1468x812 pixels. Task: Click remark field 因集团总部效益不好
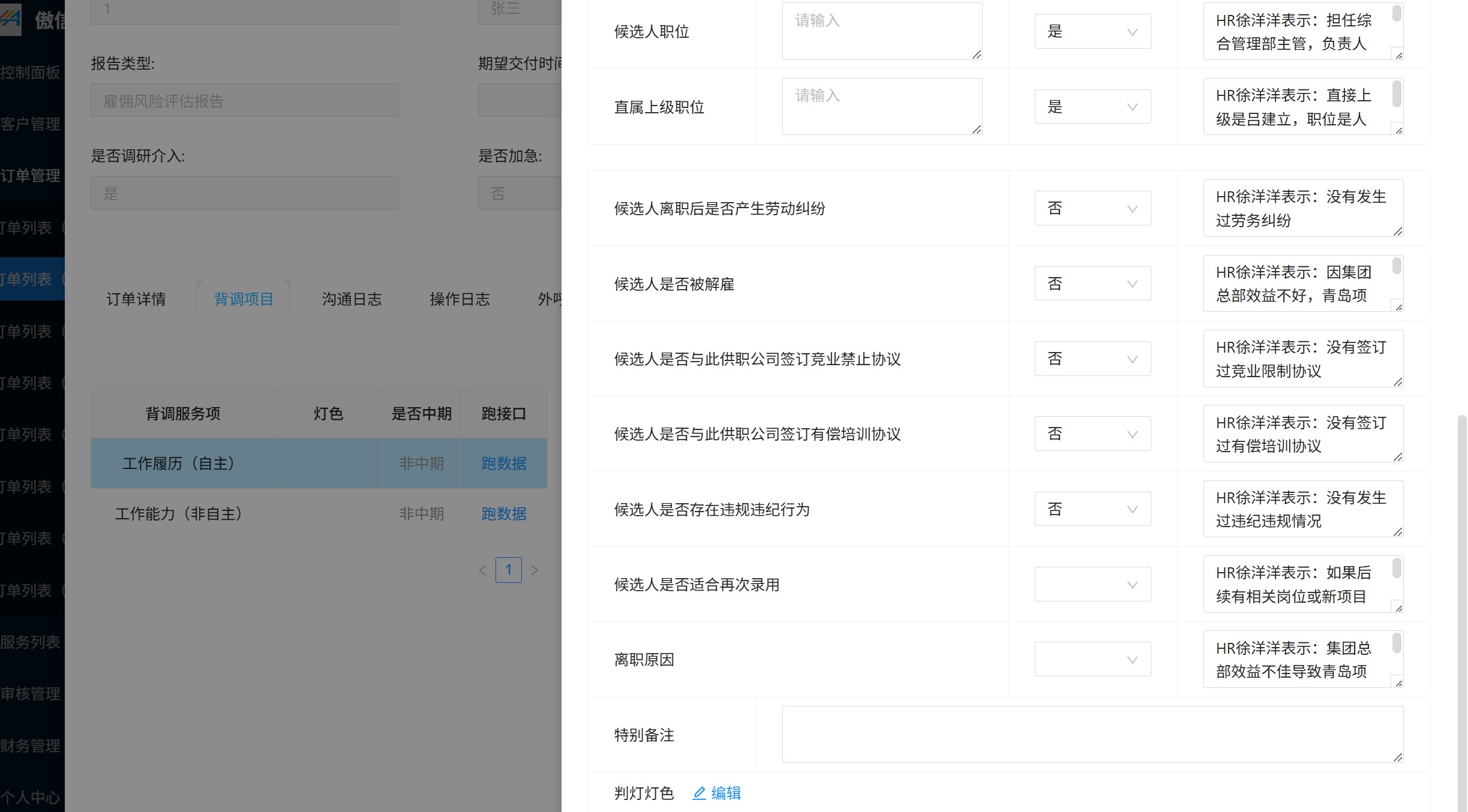1303,284
